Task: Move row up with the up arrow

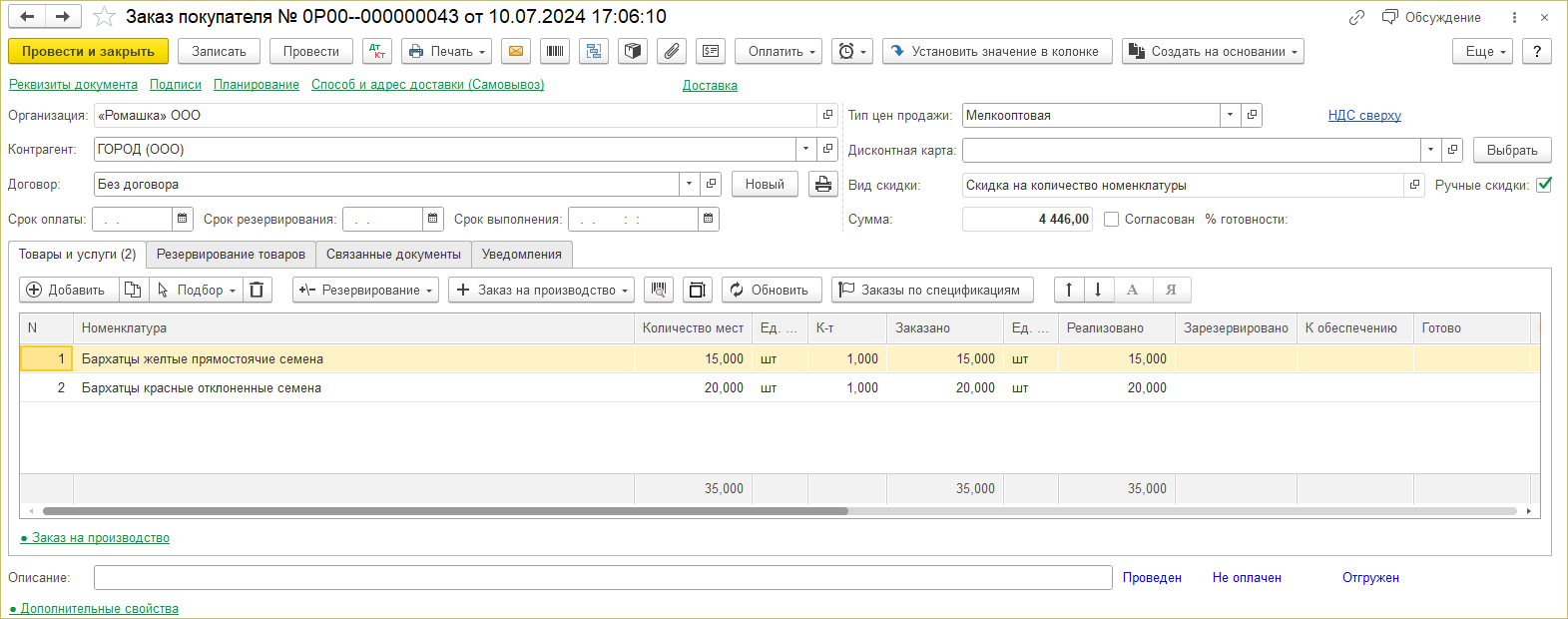Action: [1069, 290]
